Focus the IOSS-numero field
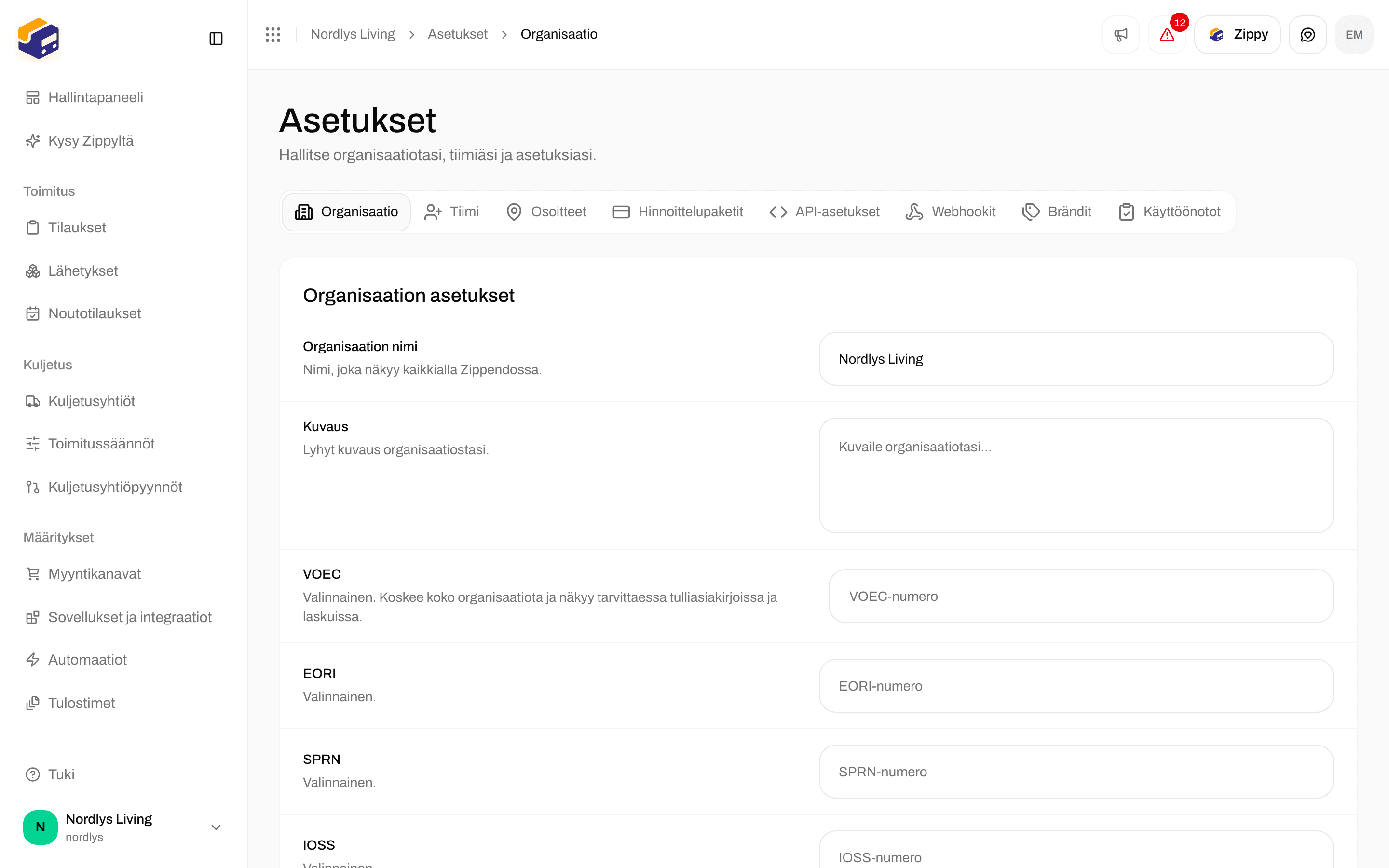 (1076, 850)
